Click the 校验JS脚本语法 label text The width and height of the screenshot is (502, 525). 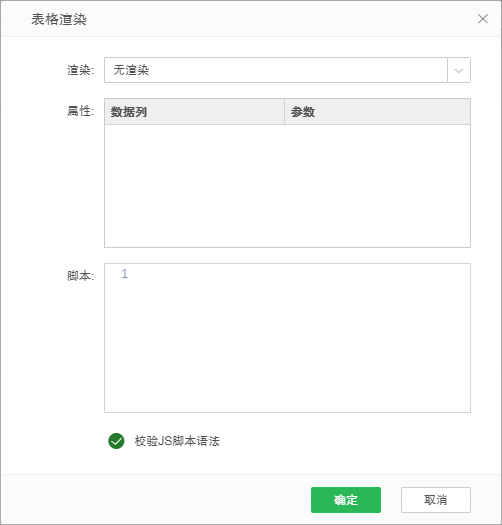point(177,441)
